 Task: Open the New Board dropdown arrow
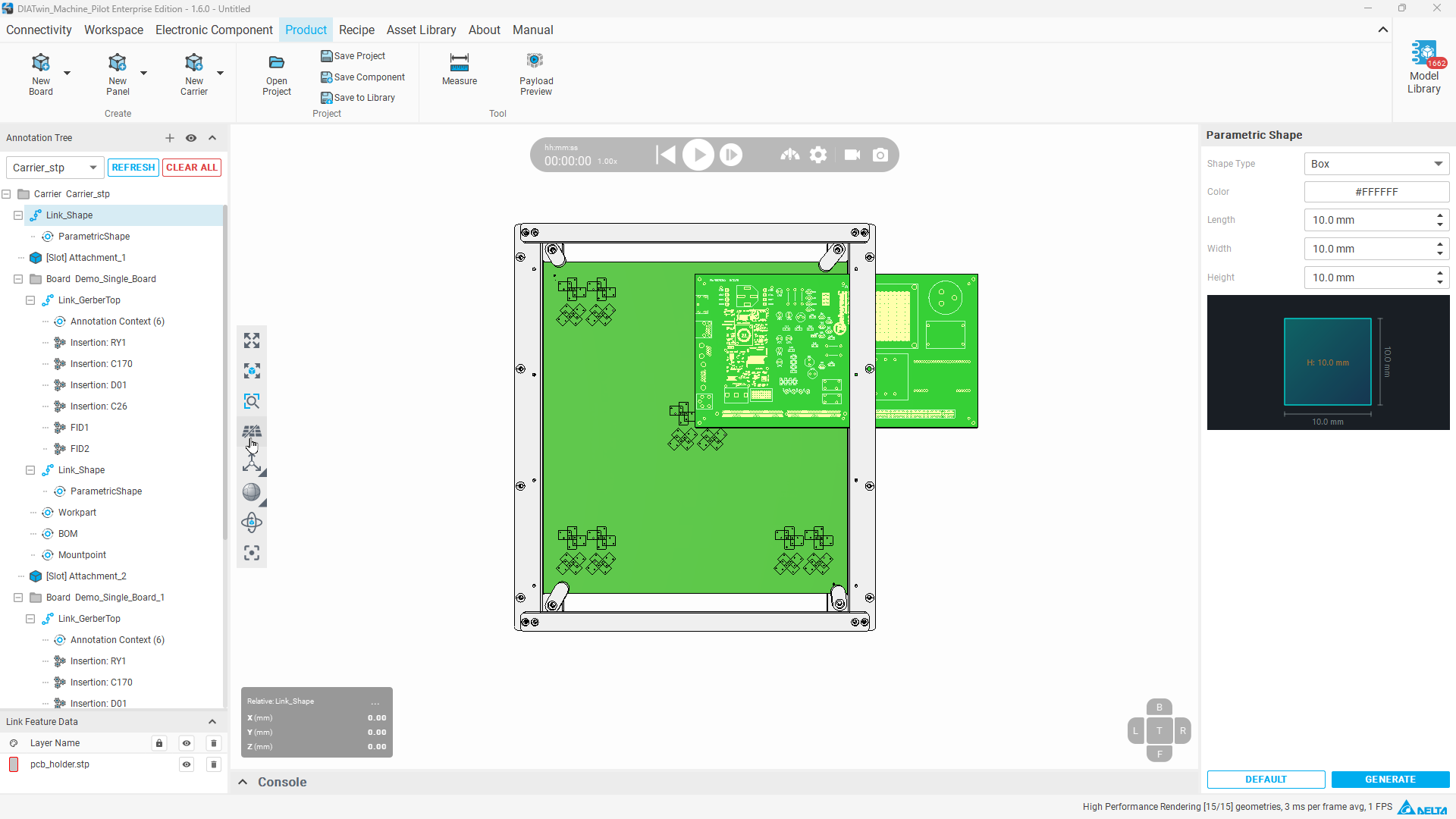pos(67,73)
